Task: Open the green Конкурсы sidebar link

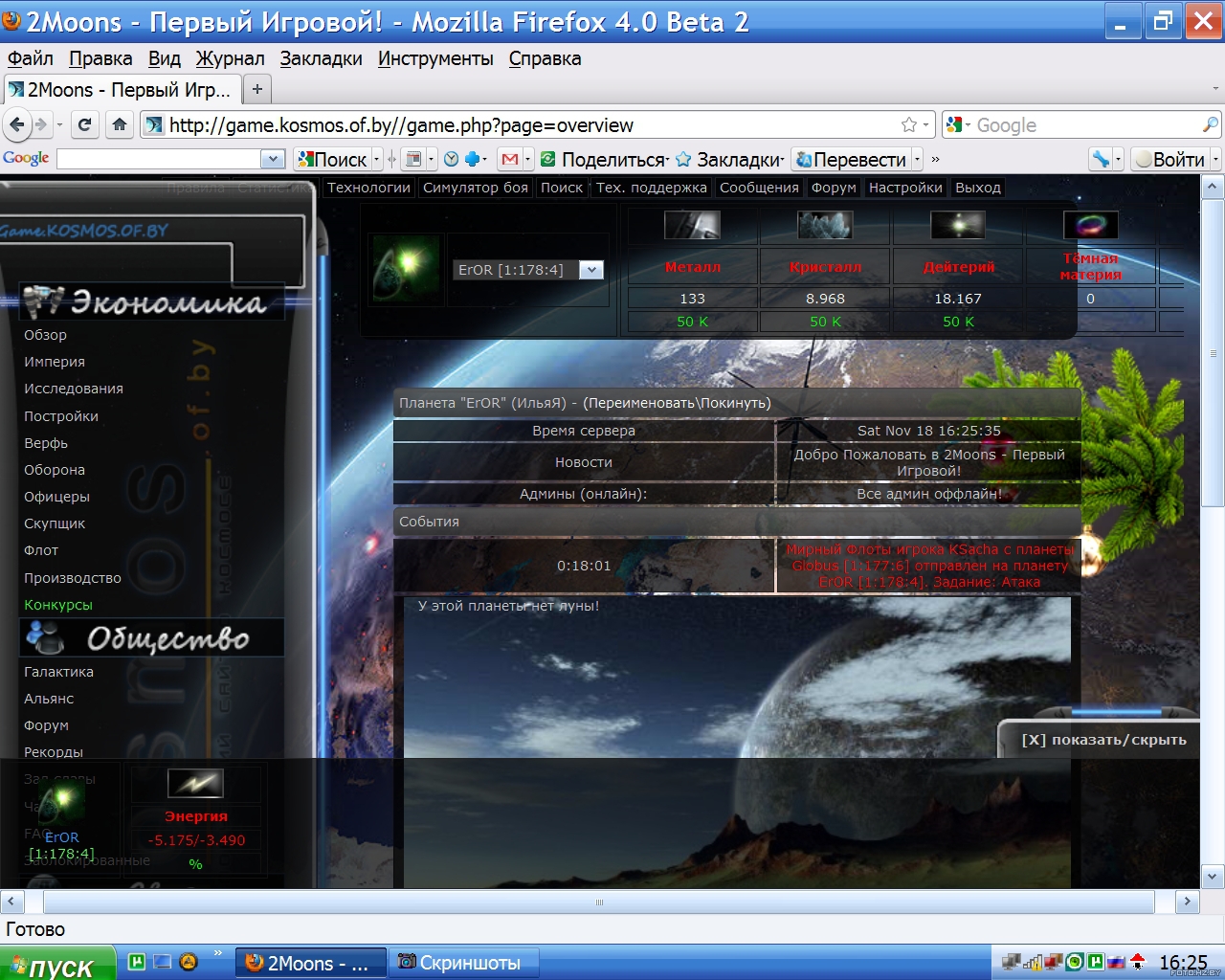Action: (x=58, y=605)
